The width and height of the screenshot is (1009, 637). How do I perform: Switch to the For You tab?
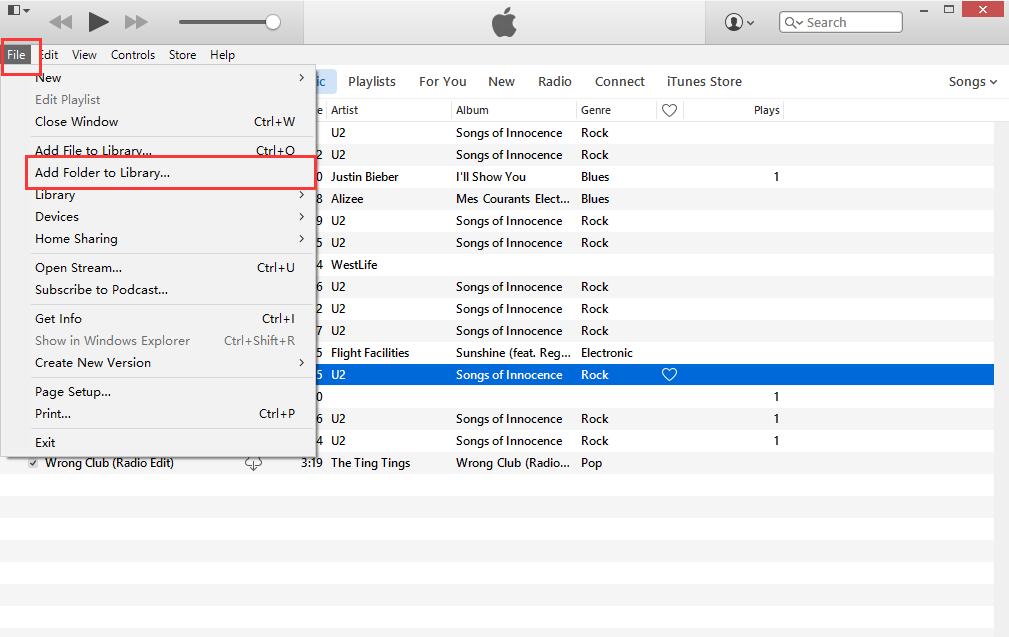tap(442, 82)
